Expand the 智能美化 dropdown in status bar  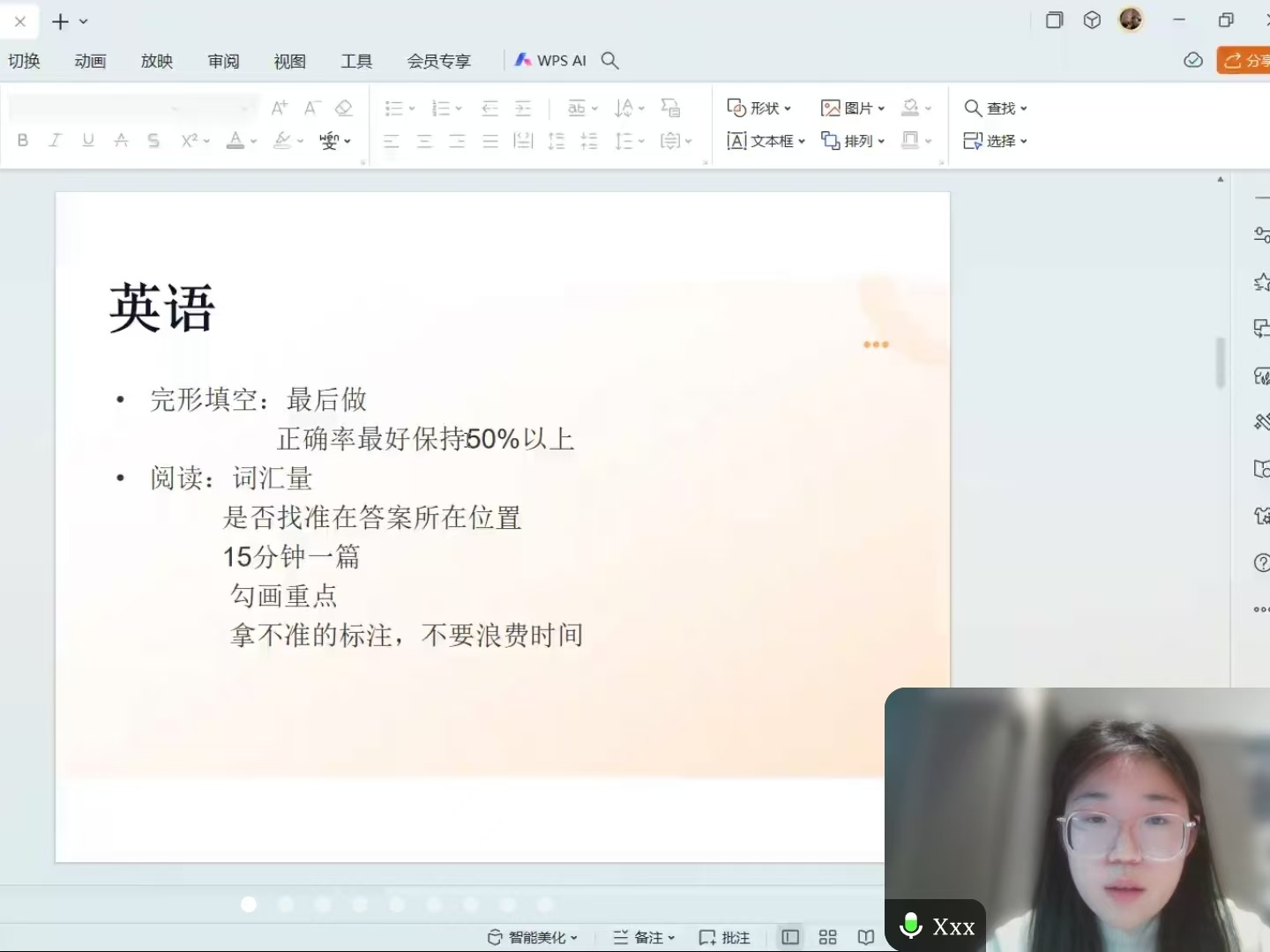point(534,937)
